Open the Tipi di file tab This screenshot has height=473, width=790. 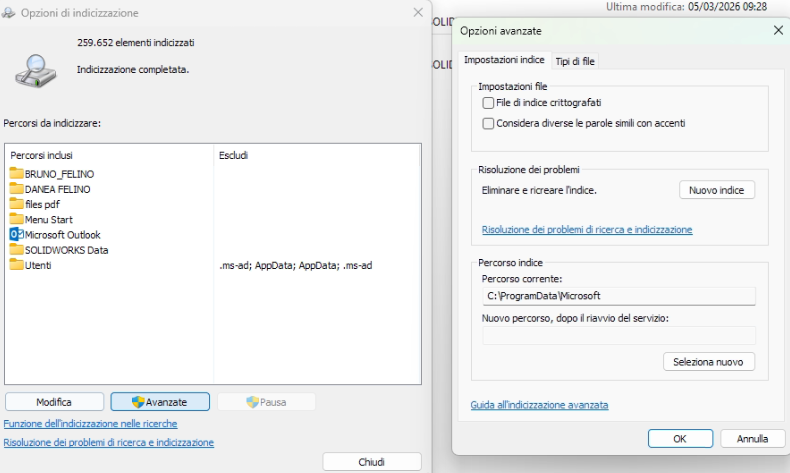click(x=575, y=61)
